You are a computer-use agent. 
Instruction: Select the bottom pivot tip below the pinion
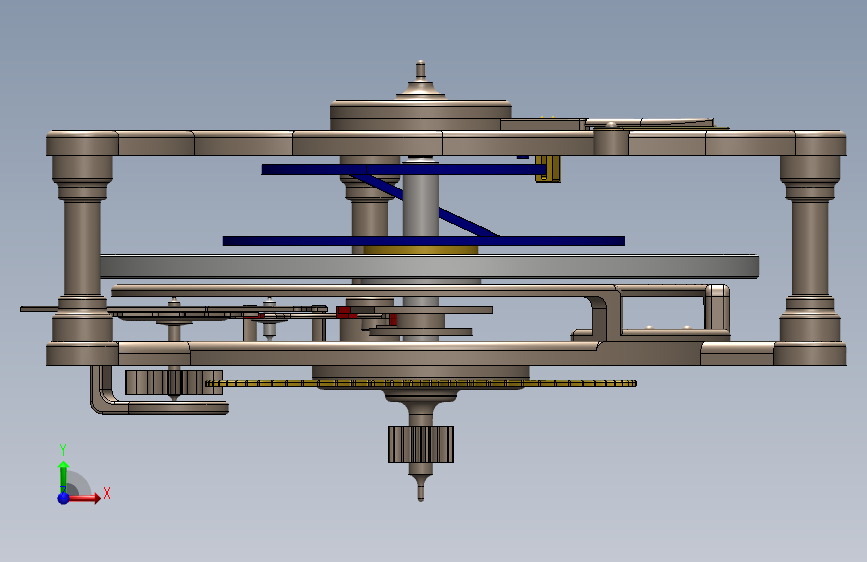coord(421,489)
